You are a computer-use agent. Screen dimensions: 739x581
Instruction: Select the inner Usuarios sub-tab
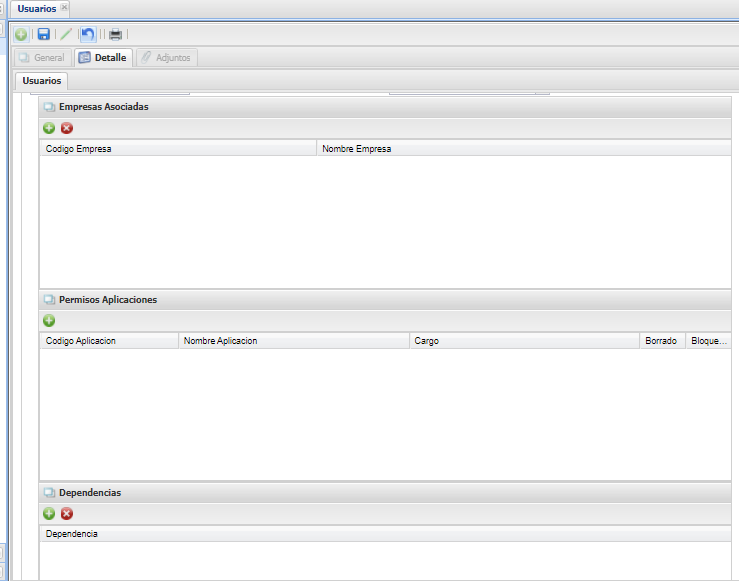pyautogui.click(x=41, y=80)
